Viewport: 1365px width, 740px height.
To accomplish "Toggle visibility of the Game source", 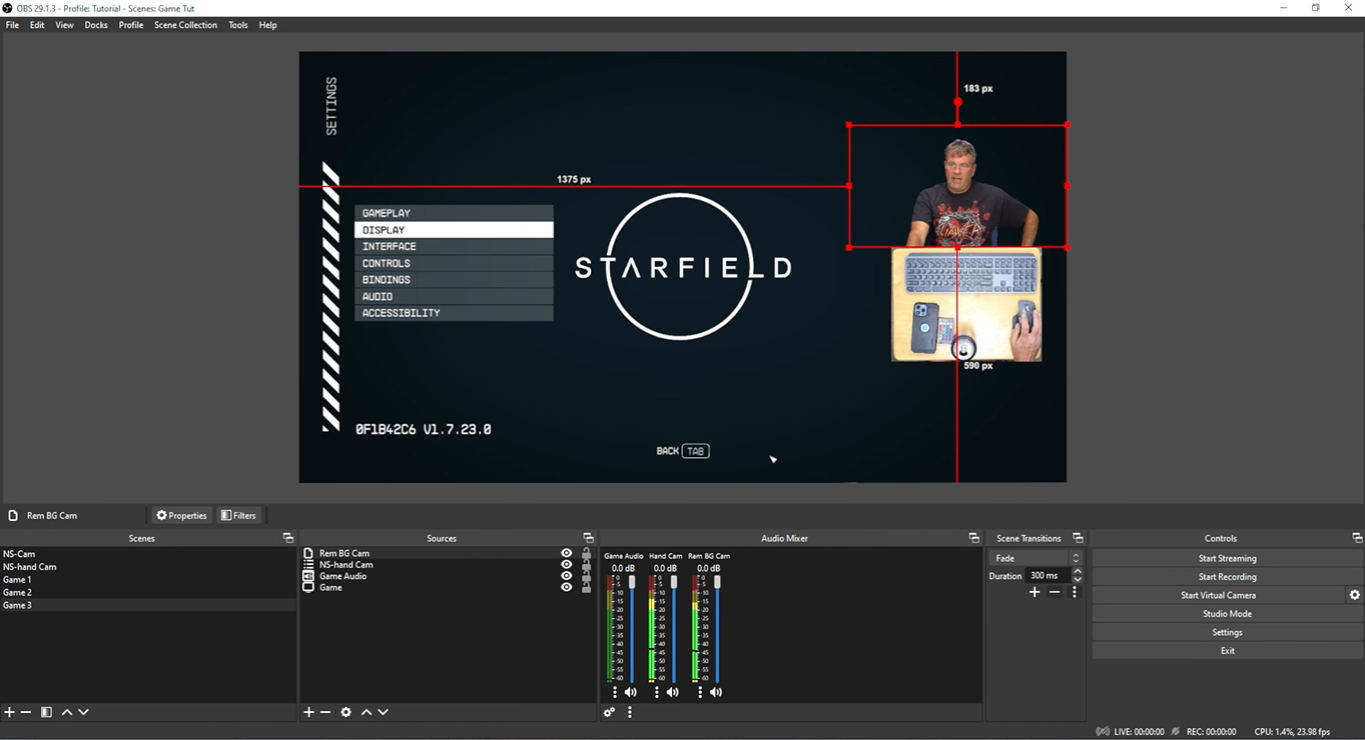I will 566,587.
